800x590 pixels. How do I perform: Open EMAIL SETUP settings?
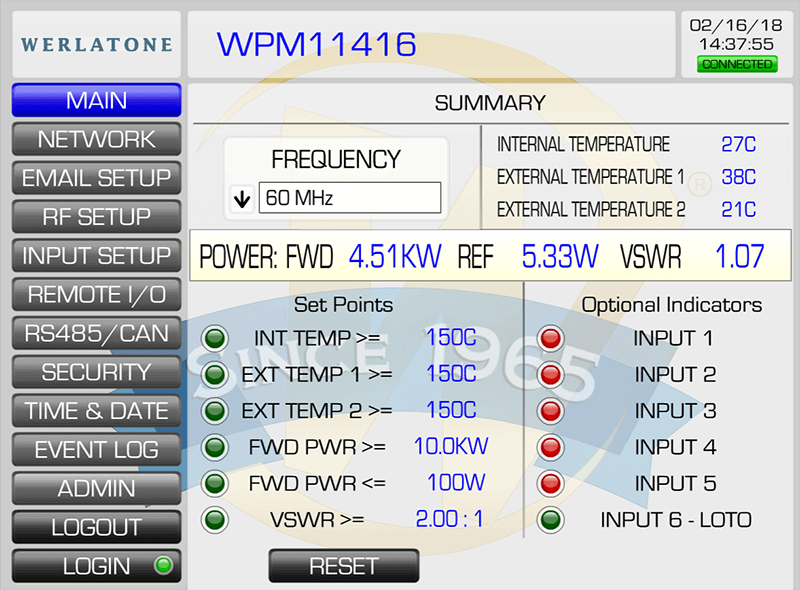pos(96,178)
